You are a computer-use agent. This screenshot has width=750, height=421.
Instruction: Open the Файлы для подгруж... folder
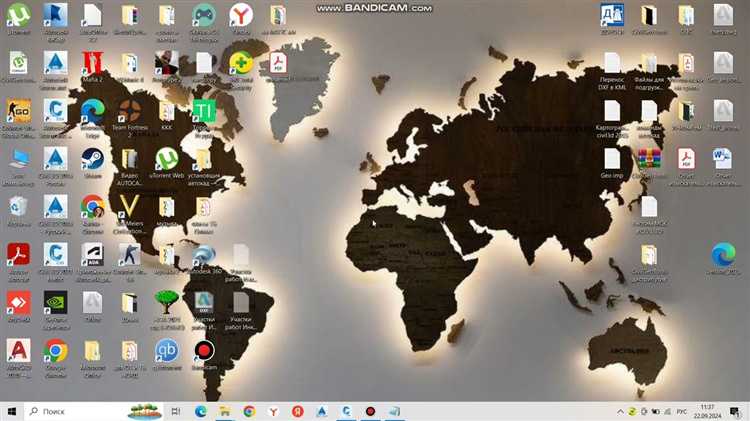(649, 70)
